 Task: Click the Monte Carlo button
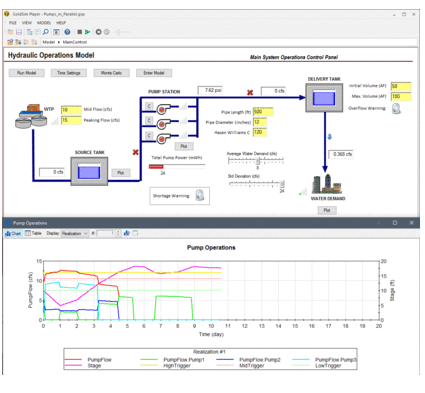111,73
